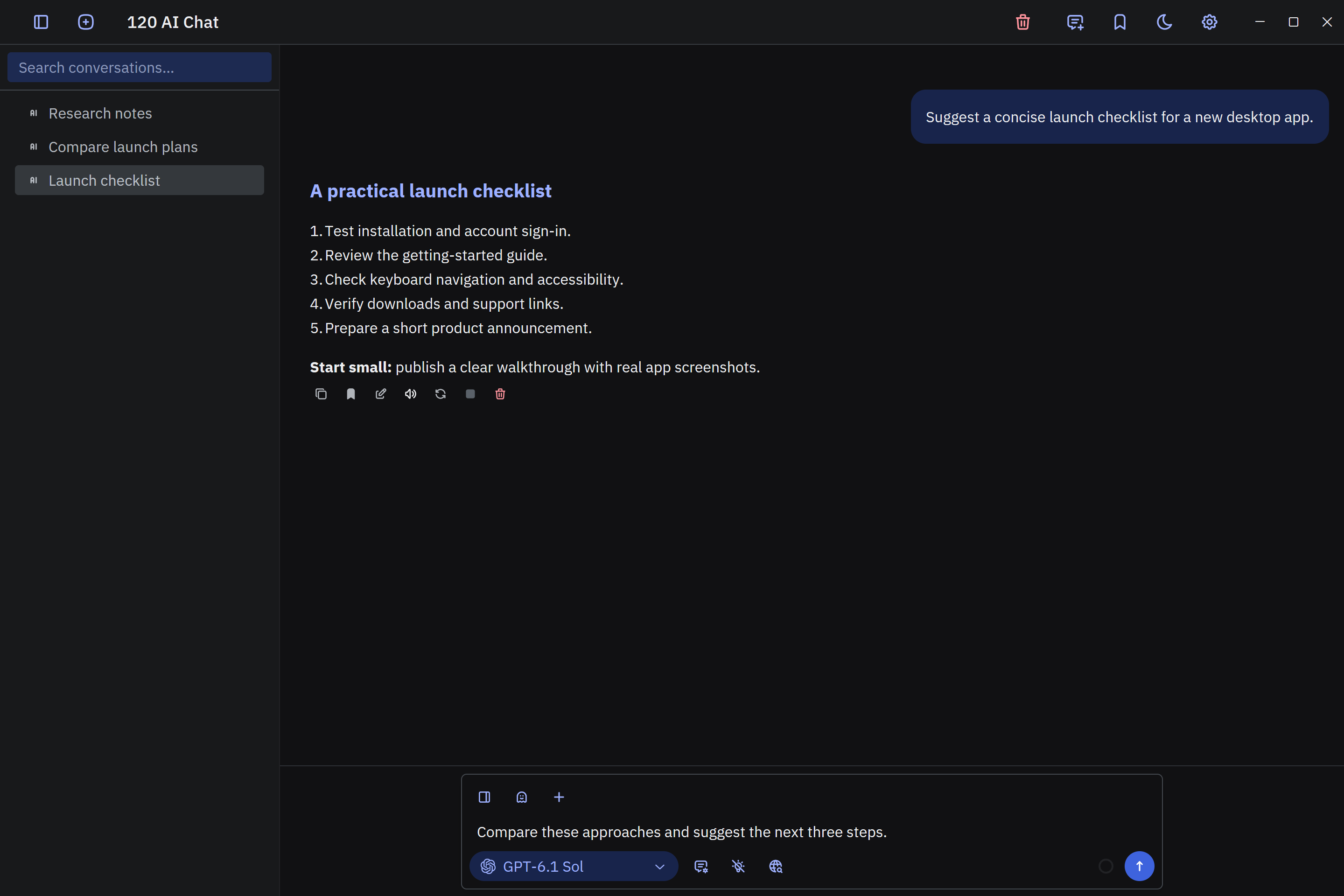The width and height of the screenshot is (1344, 896).
Task: Bookmark the assistant's checklist message
Action: (351, 394)
